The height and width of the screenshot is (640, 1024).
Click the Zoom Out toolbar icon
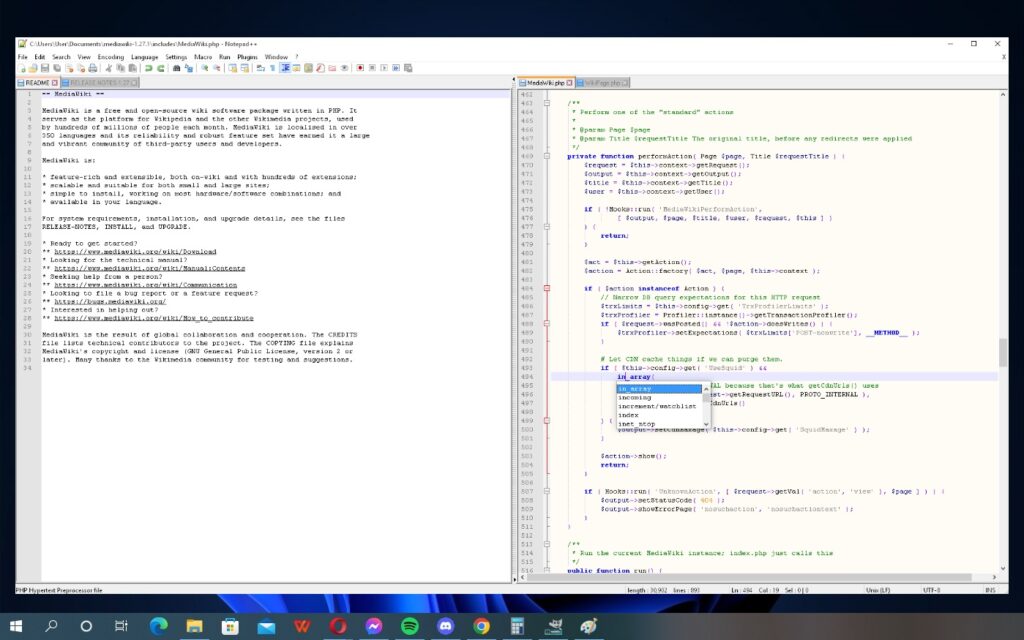pyautogui.click(x=217, y=68)
